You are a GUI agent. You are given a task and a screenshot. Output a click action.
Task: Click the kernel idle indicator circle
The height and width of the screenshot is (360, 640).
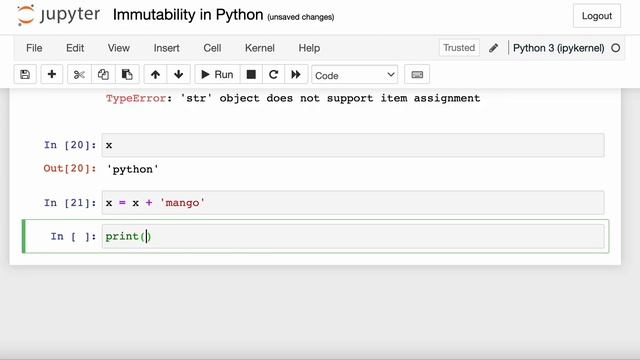coord(616,48)
